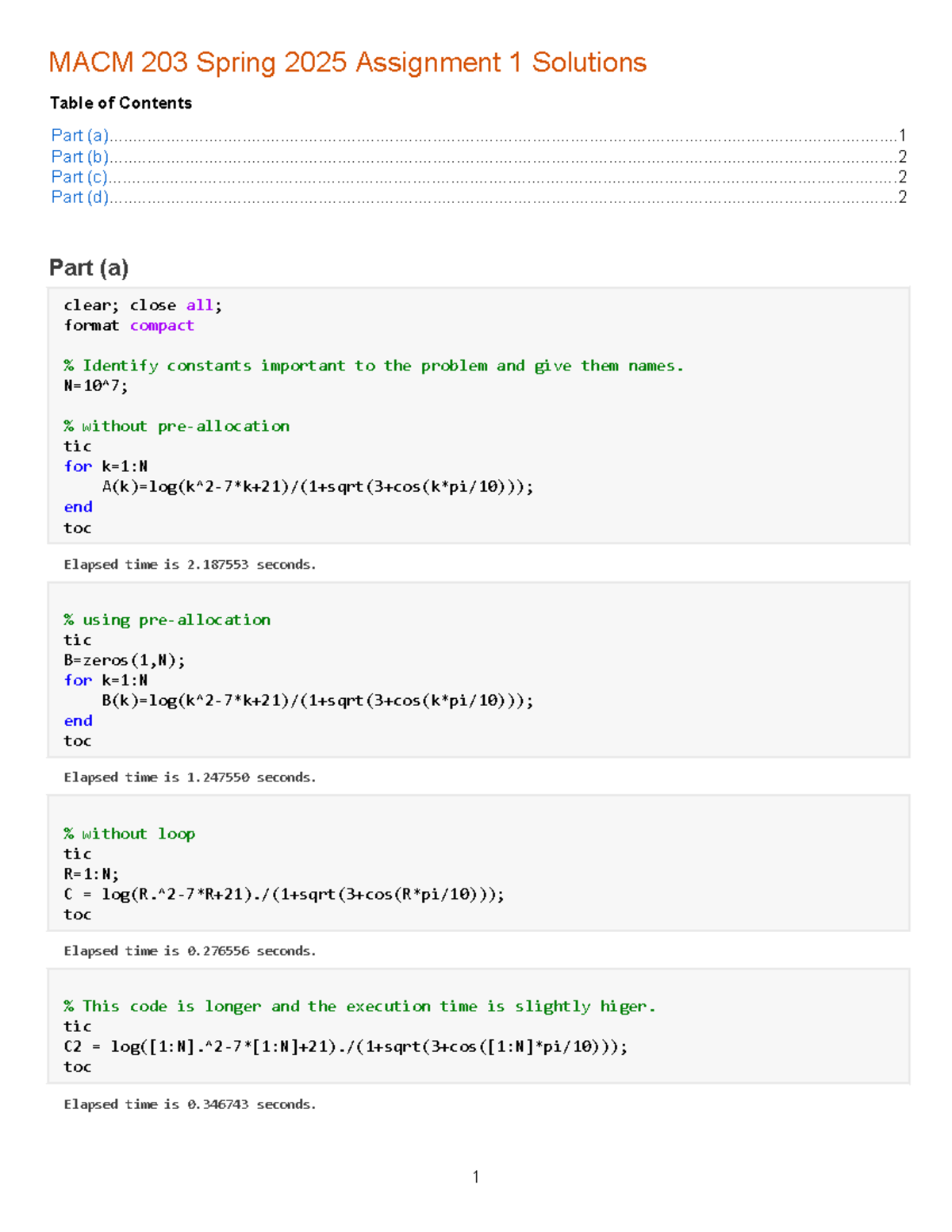This screenshot has width=952, height=1232.
Task: Open the Part (b) contents link
Action: (80, 156)
